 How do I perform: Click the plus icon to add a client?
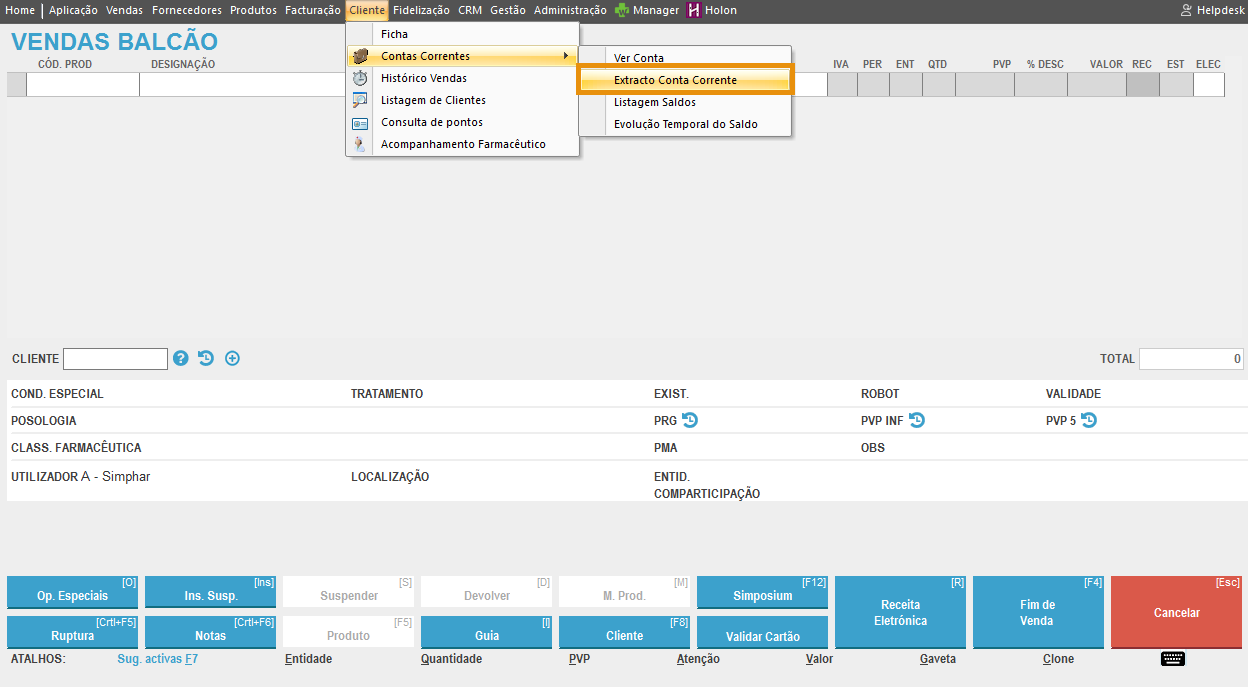click(232, 358)
